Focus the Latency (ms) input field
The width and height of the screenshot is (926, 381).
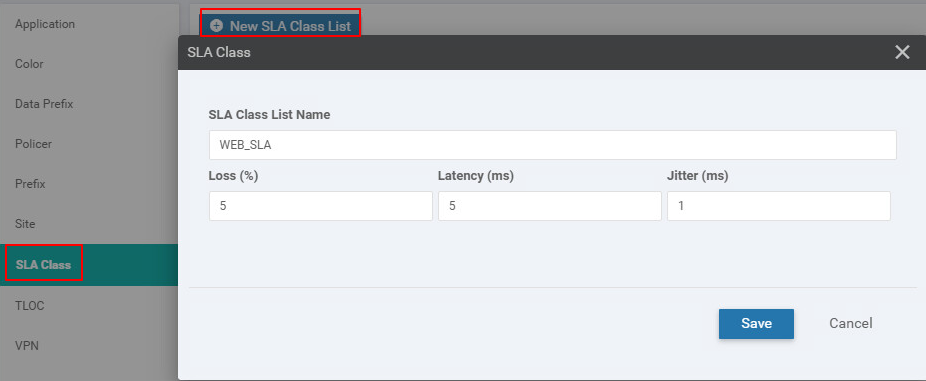click(x=550, y=206)
